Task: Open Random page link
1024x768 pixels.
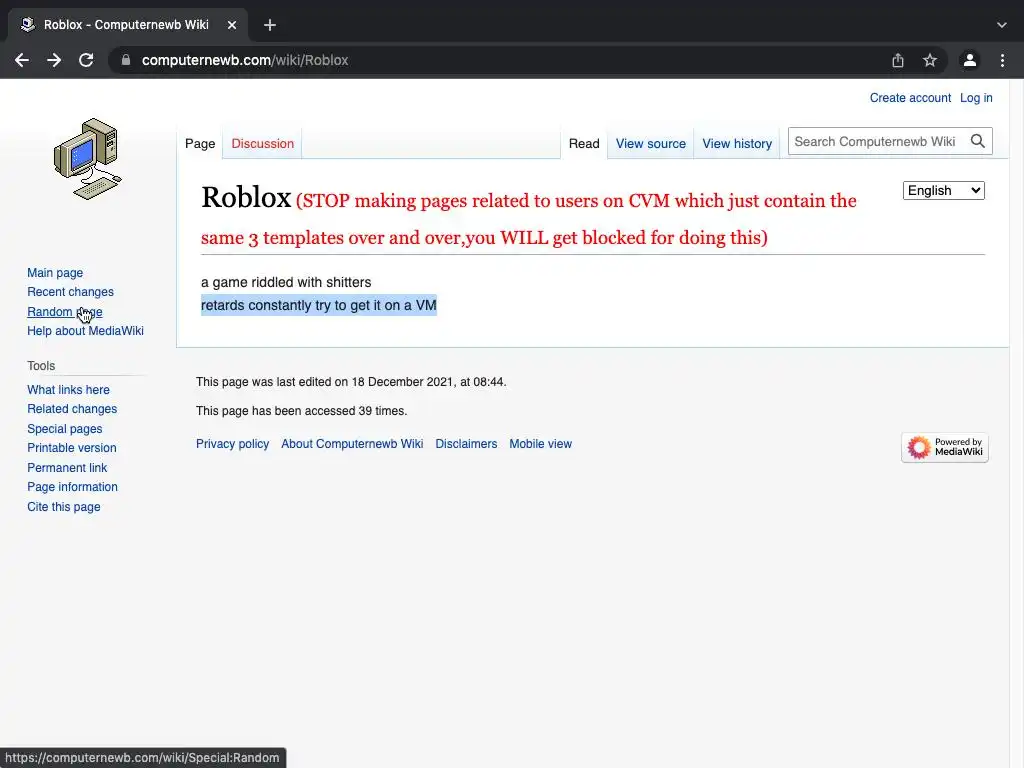Action: click(x=65, y=312)
